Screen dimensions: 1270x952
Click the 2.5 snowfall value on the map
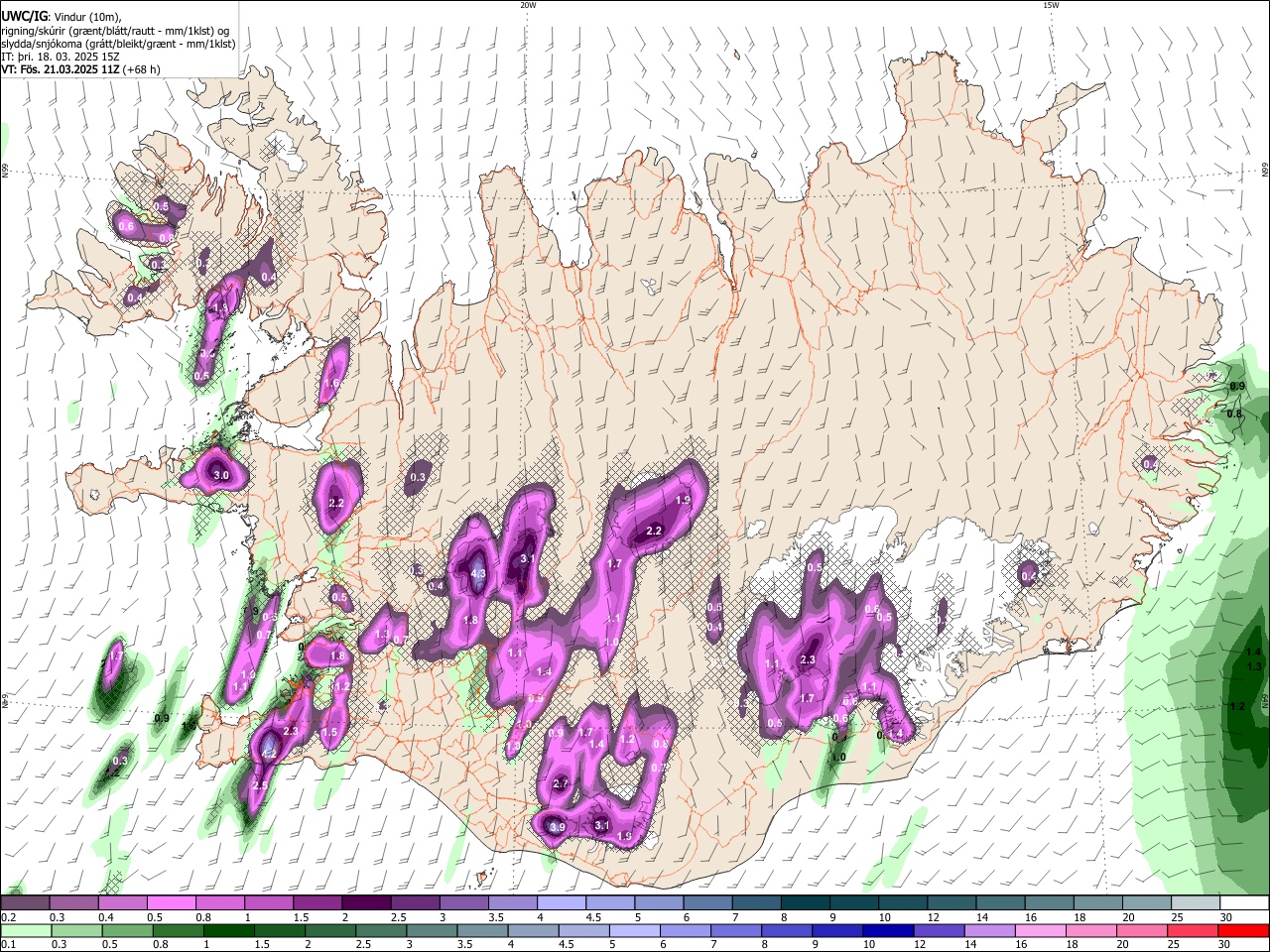pyautogui.click(x=260, y=784)
